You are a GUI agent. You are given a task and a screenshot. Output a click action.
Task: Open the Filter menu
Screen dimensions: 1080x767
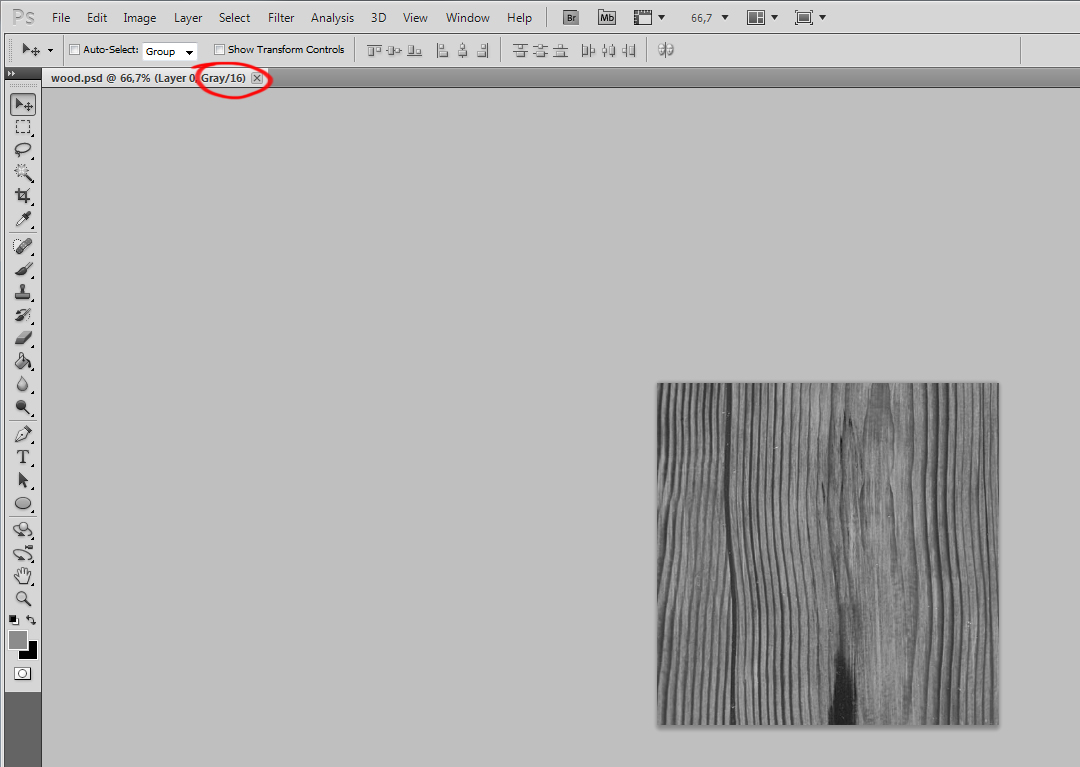(x=281, y=18)
